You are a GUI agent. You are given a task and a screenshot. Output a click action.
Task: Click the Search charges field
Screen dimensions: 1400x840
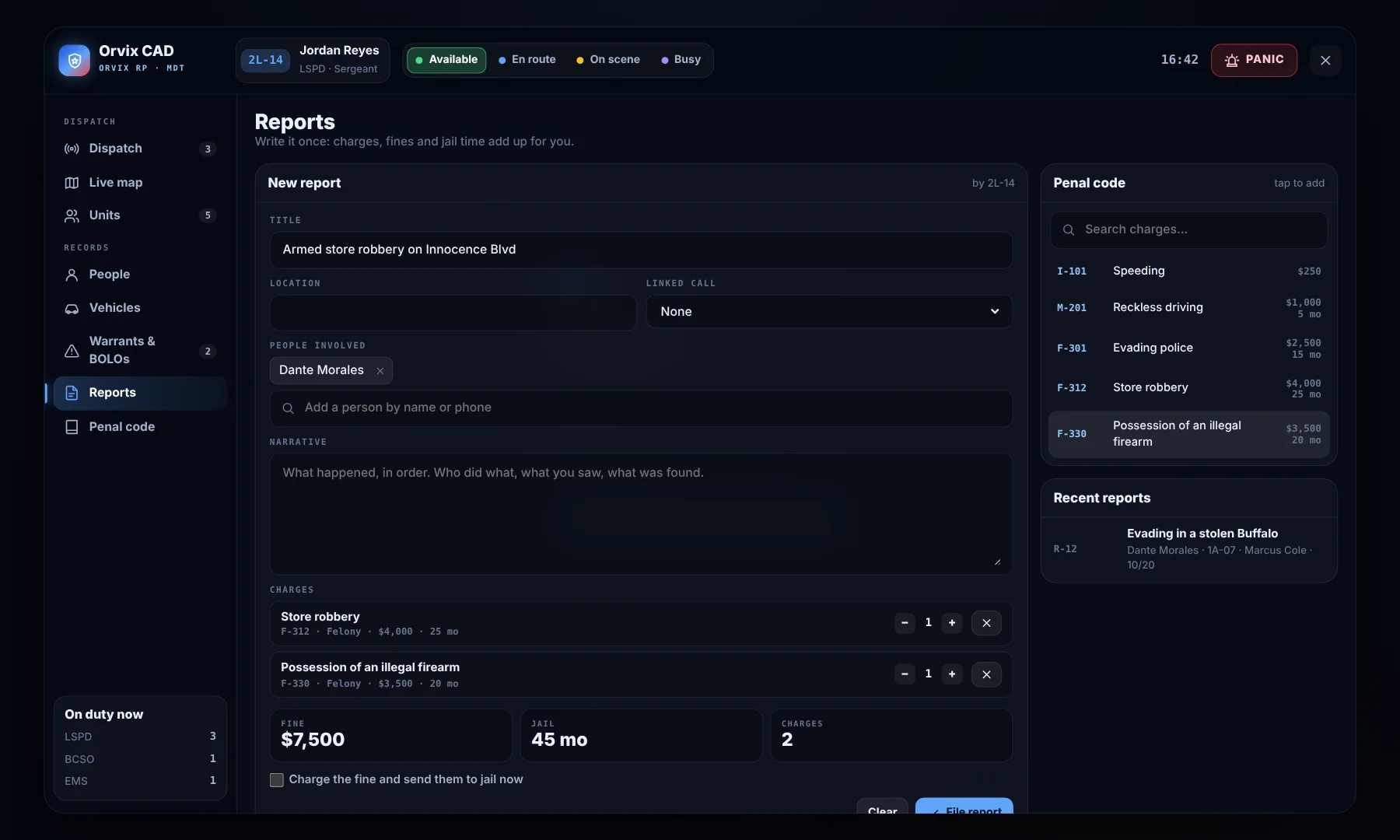click(1188, 230)
